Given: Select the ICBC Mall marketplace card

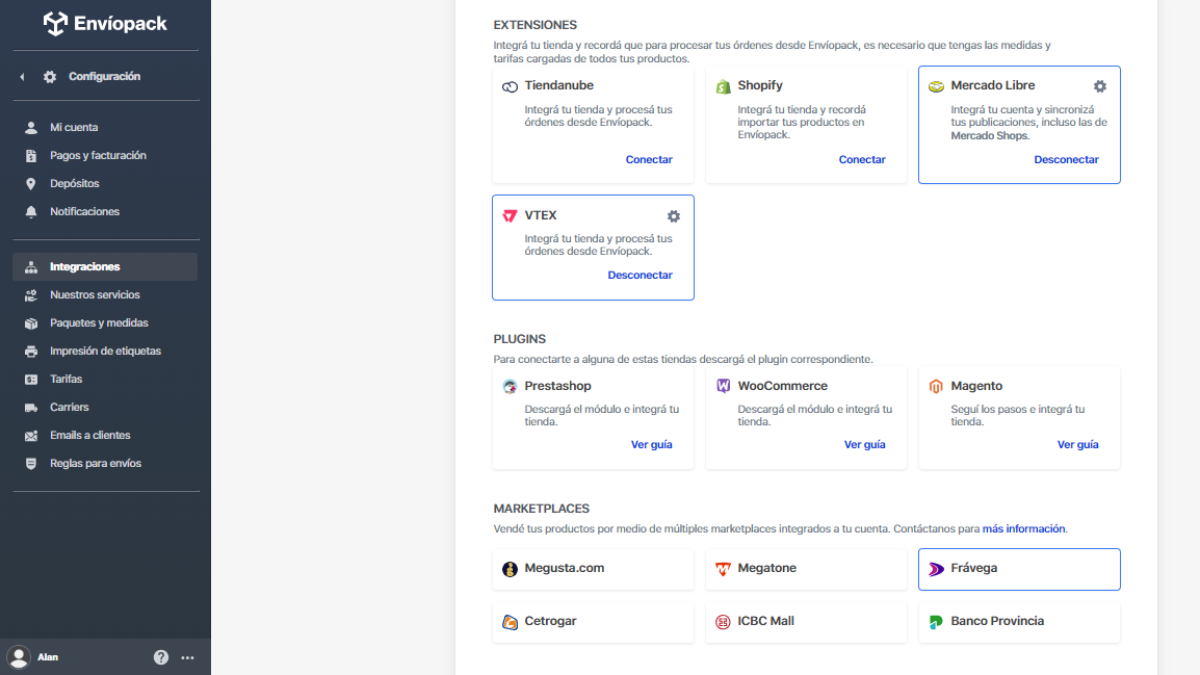Looking at the screenshot, I should click(x=806, y=622).
